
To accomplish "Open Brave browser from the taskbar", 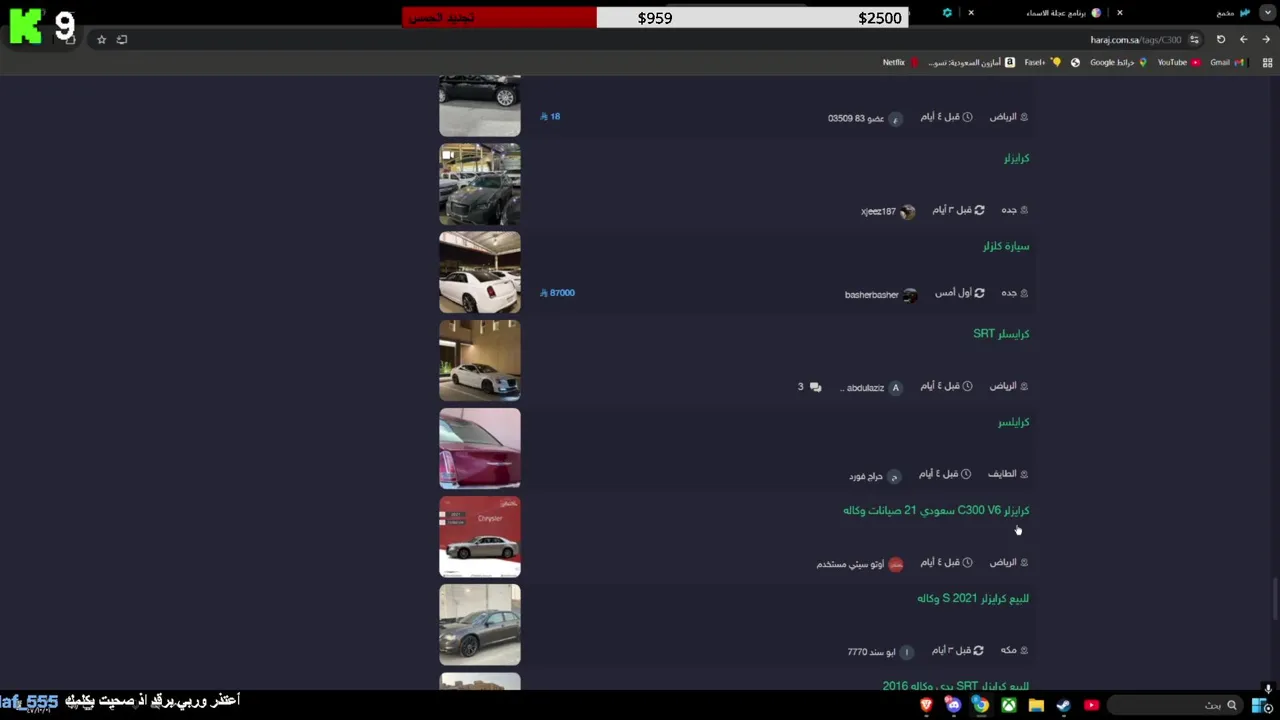I will pos(926,705).
